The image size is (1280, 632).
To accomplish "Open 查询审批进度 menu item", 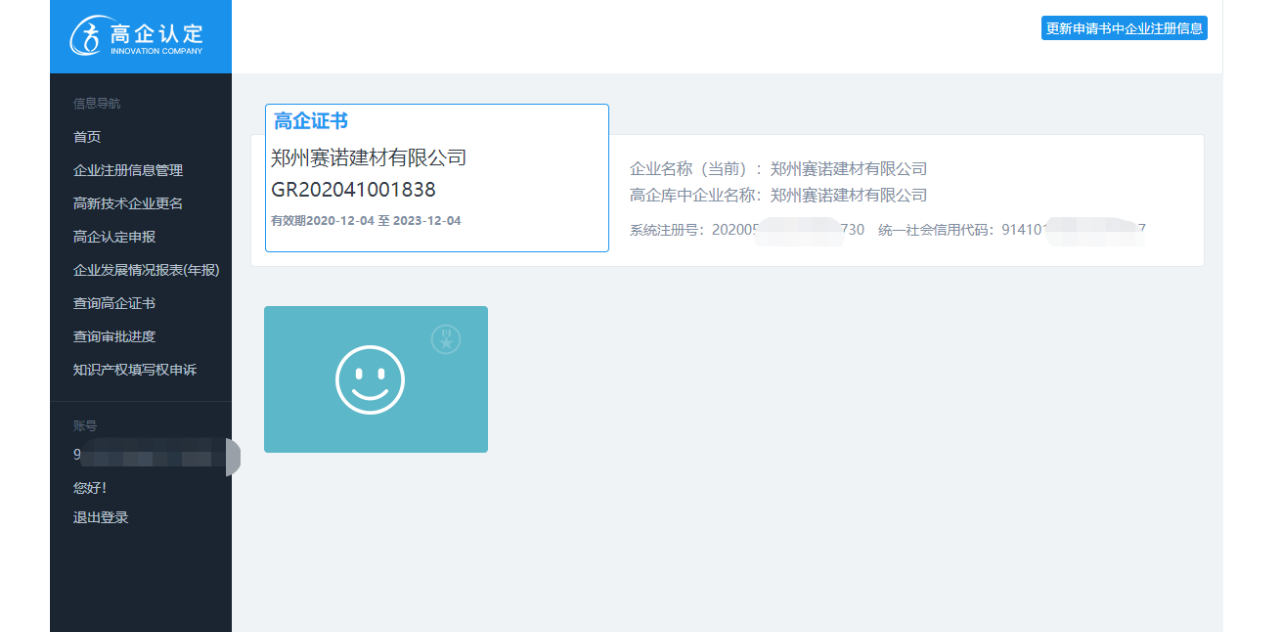I will click(x=114, y=336).
